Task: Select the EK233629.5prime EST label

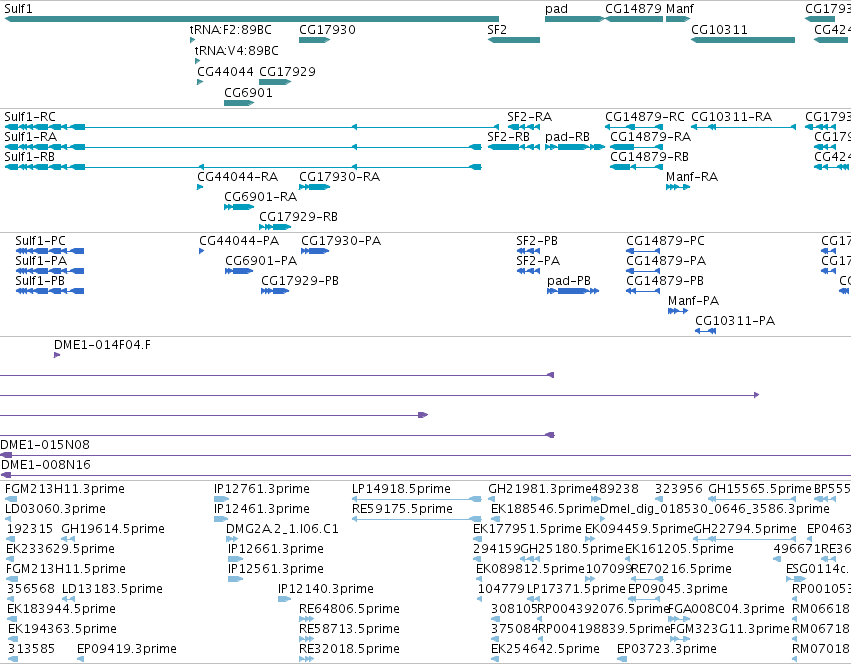Action: pos(60,549)
